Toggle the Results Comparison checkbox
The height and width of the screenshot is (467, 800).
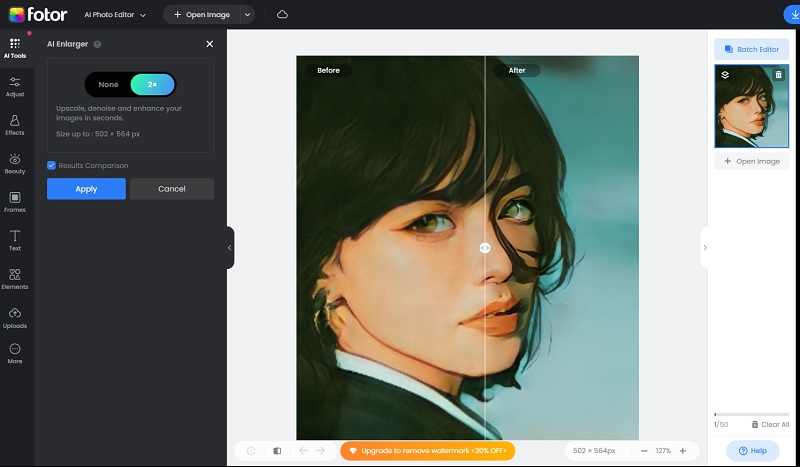(51, 165)
